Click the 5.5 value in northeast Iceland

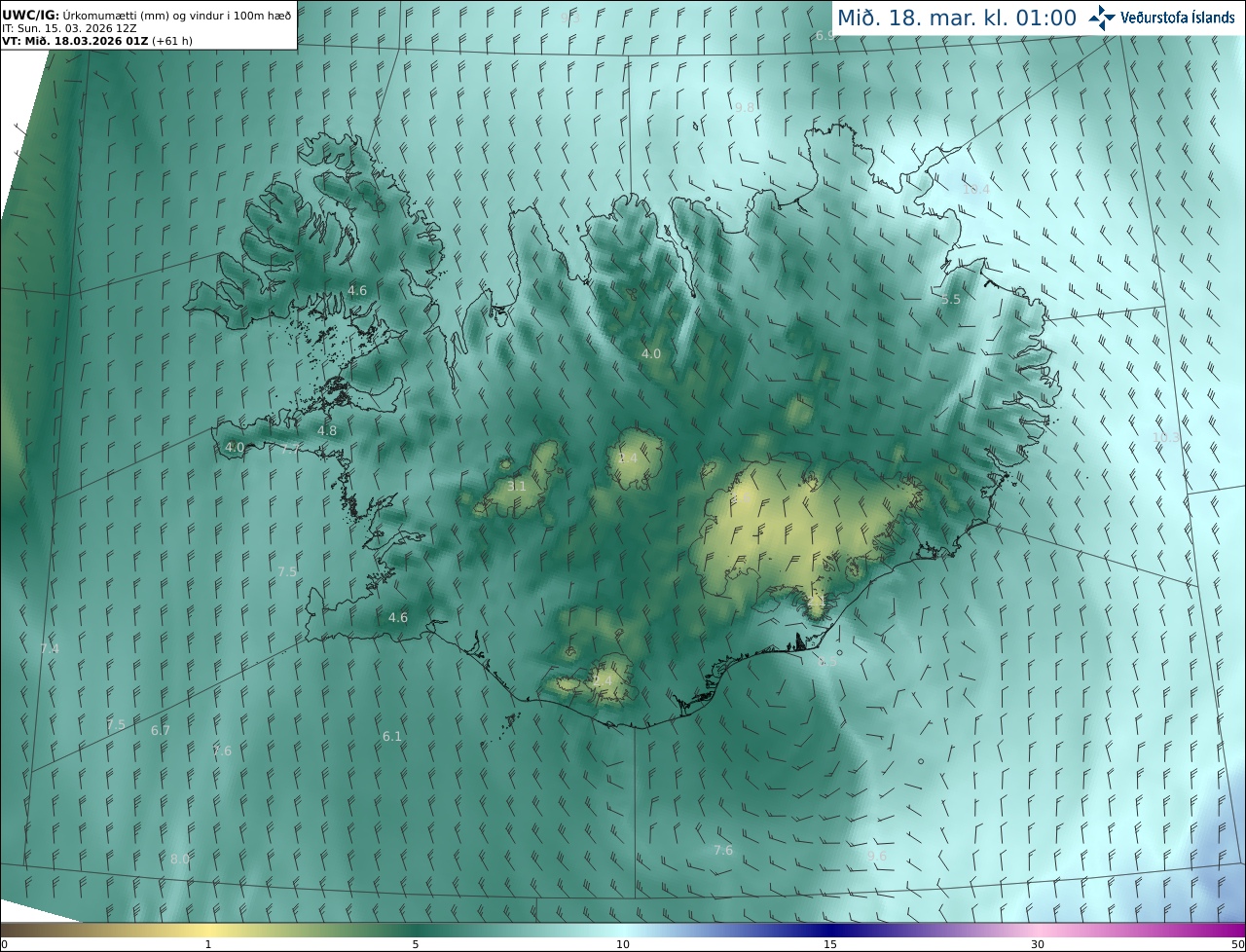951,300
